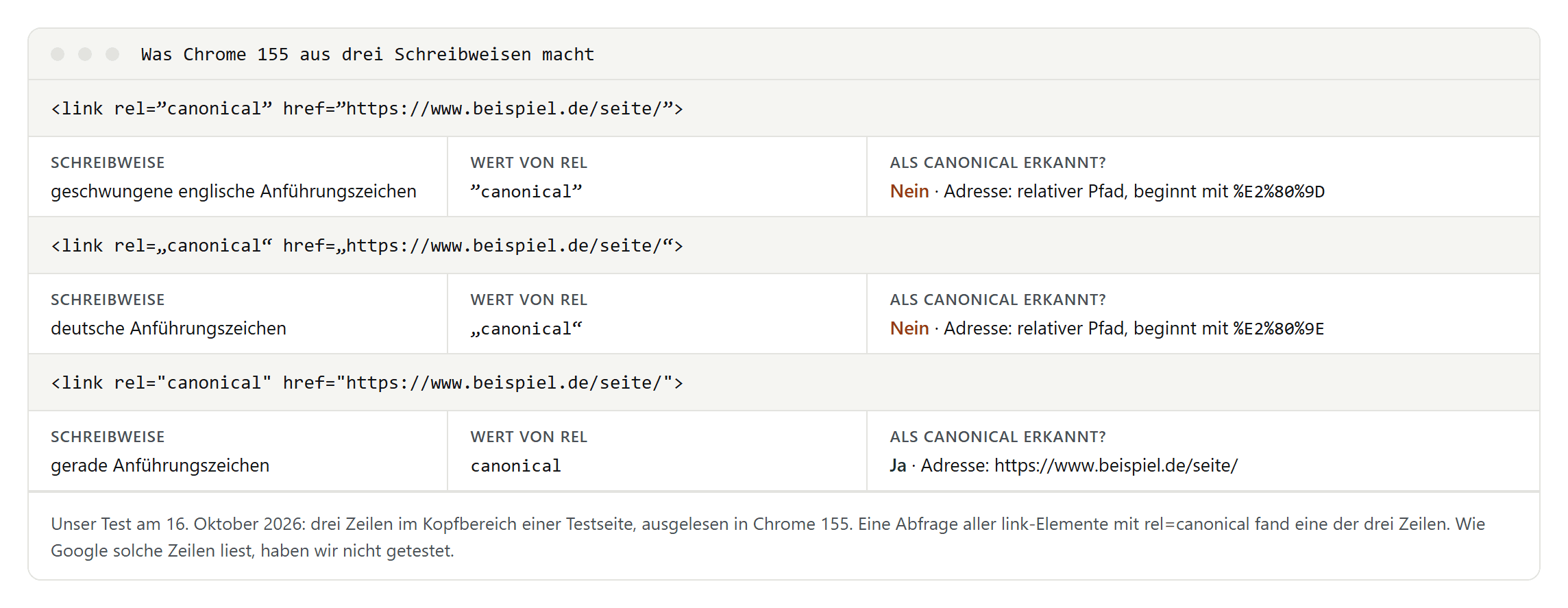Click 'Ja · Adresse: https://www.beispiel.de/seite/' result
The image size is (1568, 608).
point(1064,465)
